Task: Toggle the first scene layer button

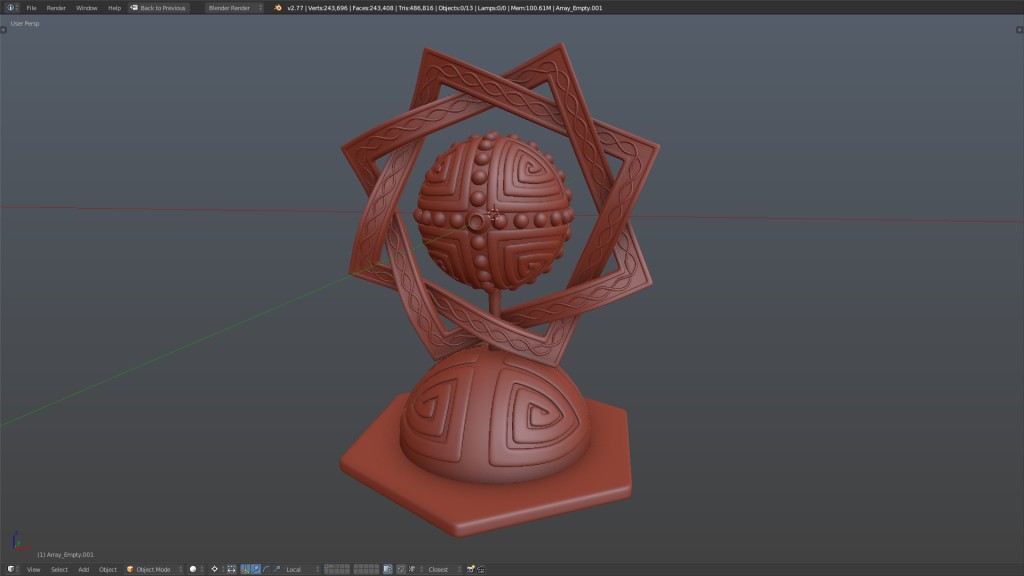Action: coord(327,568)
